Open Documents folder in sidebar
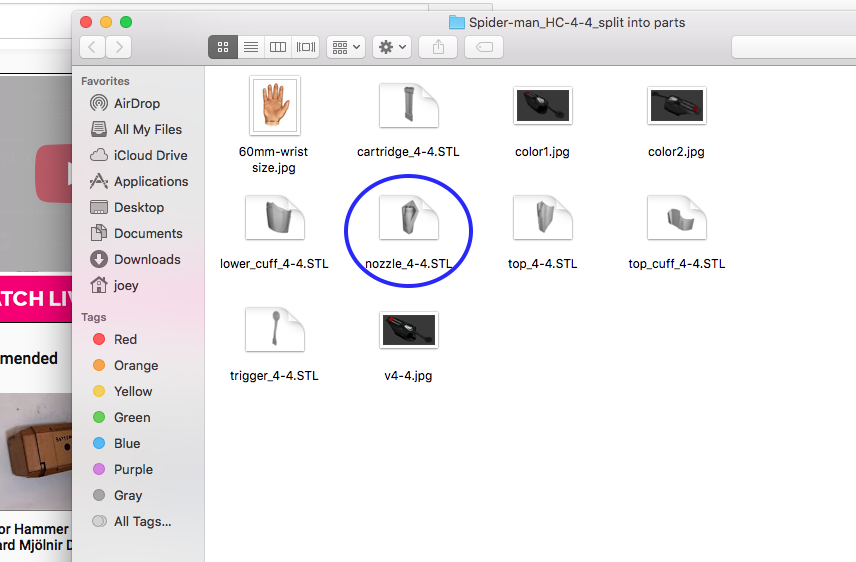 click(136, 233)
